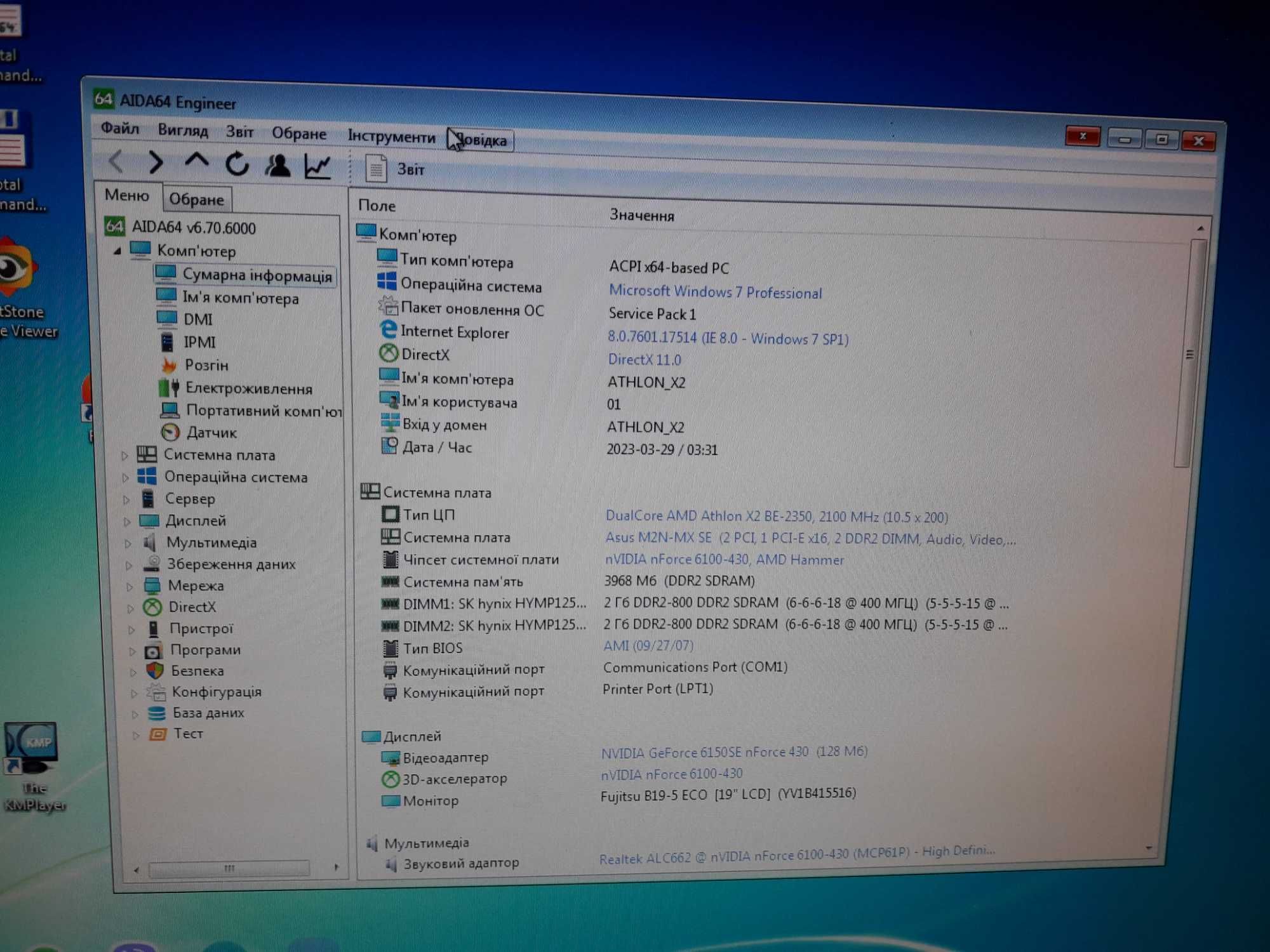Select the Датчик gauge icon item
1270x952 pixels.
170,433
